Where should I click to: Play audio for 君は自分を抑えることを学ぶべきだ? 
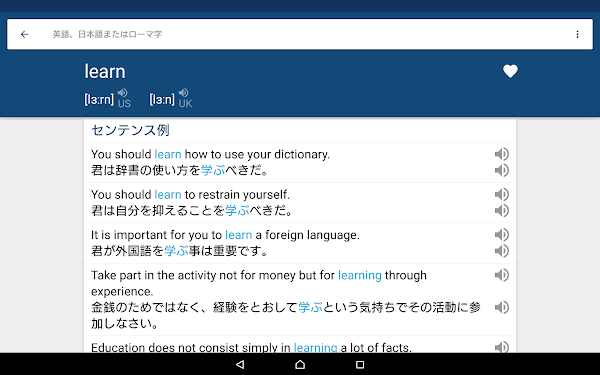(501, 210)
